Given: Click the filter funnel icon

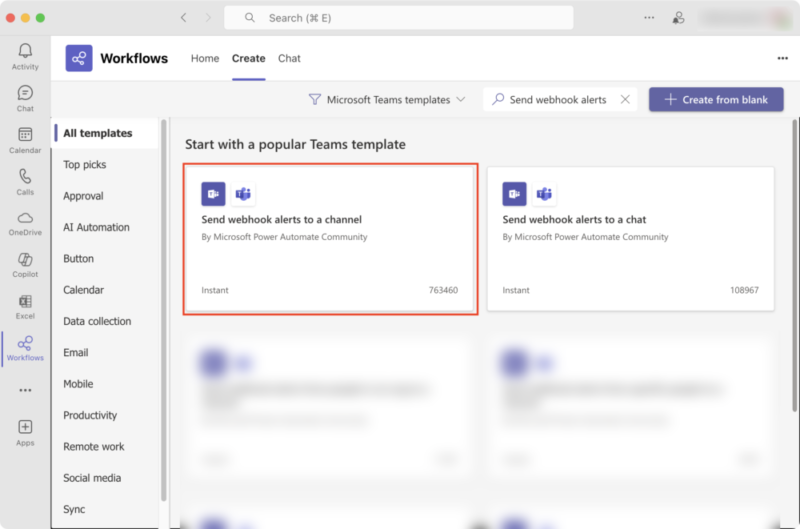Looking at the screenshot, I should pos(315,99).
